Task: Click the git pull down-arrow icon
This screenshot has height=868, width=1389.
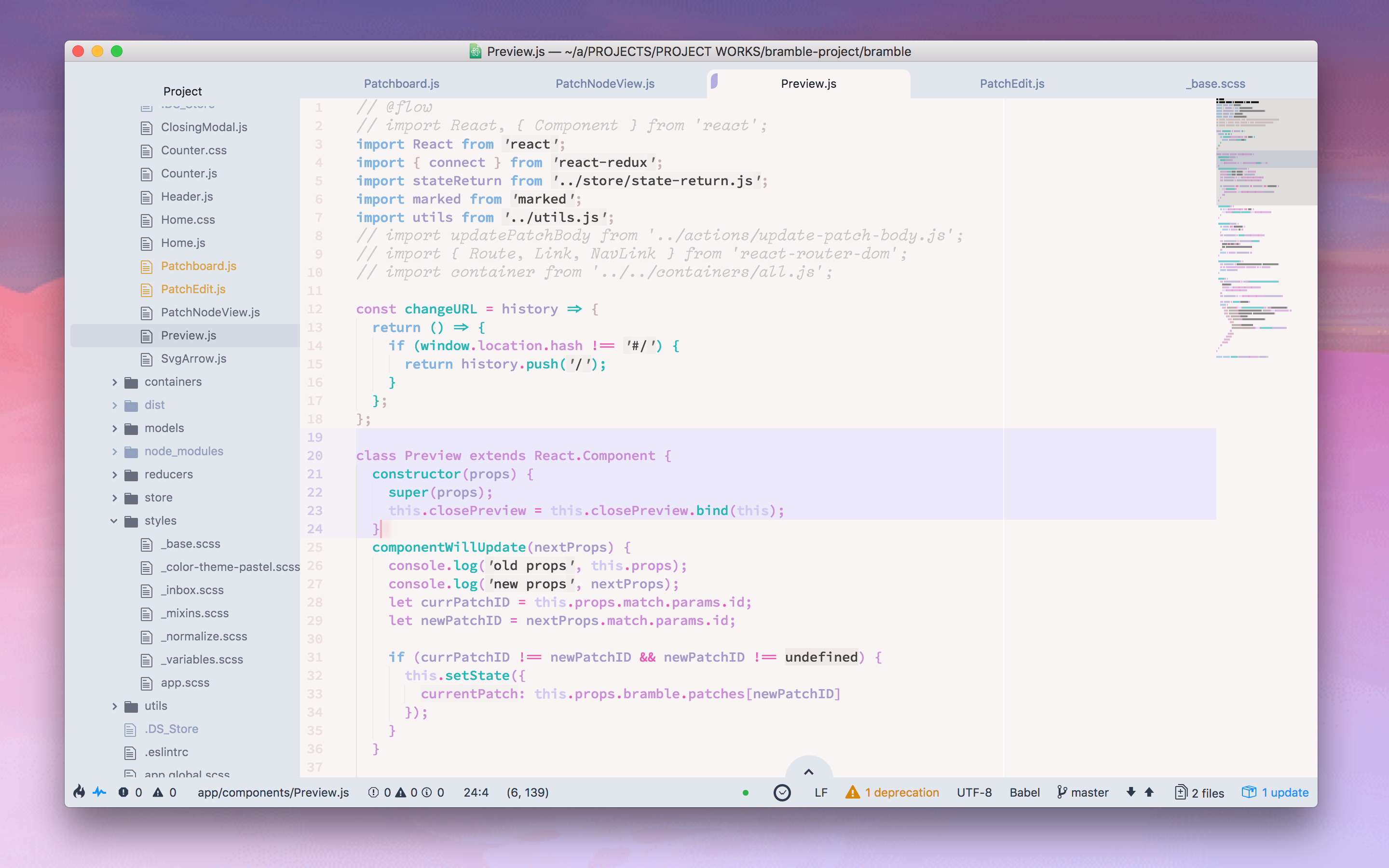Action: [x=1130, y=792]
